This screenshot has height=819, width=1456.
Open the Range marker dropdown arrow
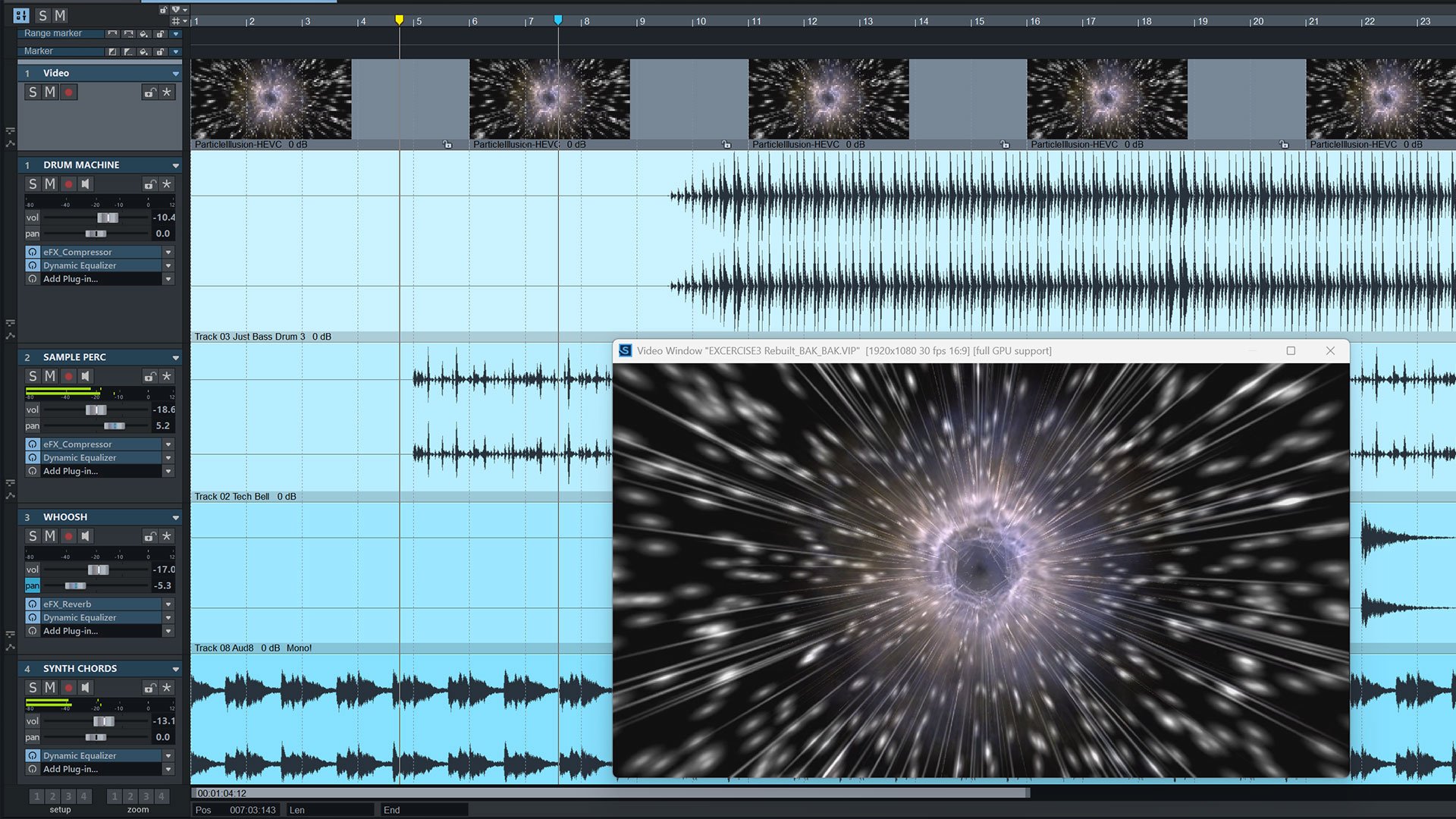[x=176, y=33]
